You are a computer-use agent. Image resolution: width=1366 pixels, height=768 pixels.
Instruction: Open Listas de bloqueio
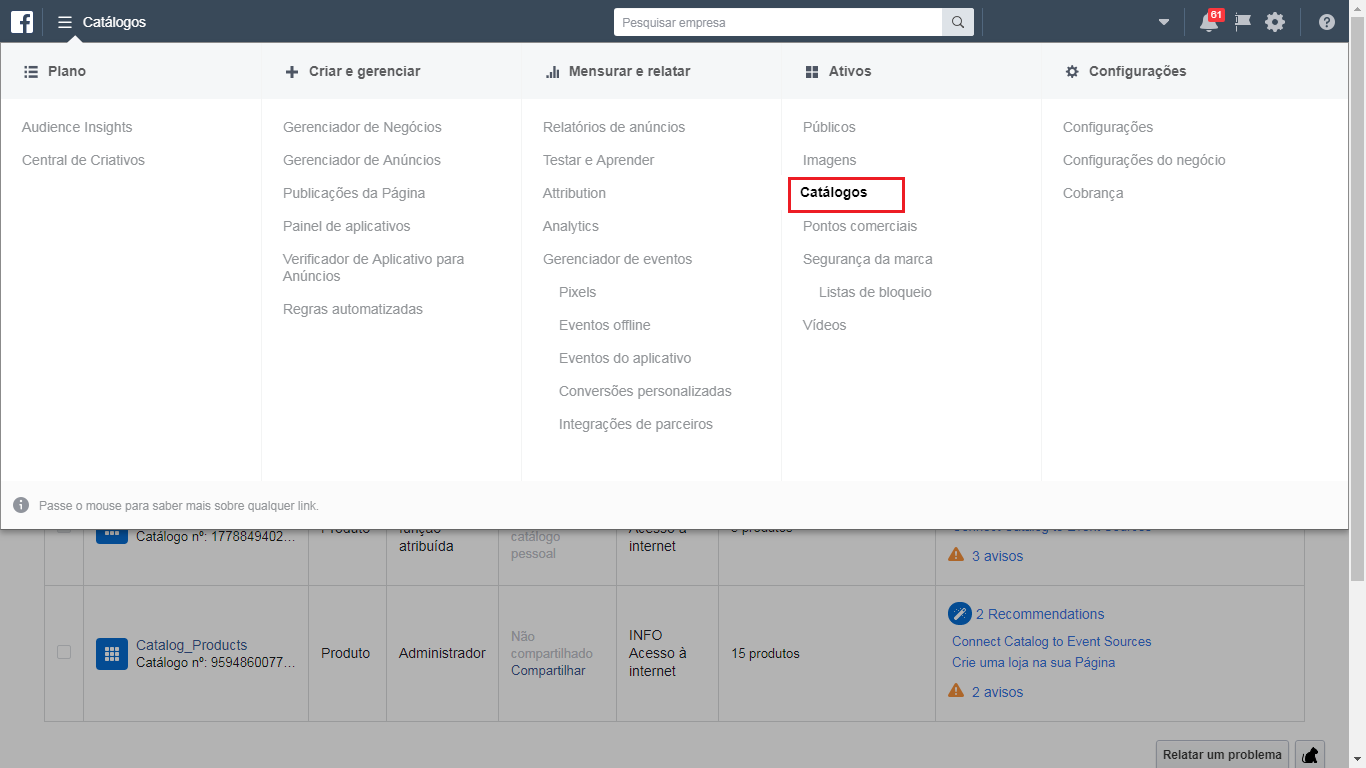point(875,292)
